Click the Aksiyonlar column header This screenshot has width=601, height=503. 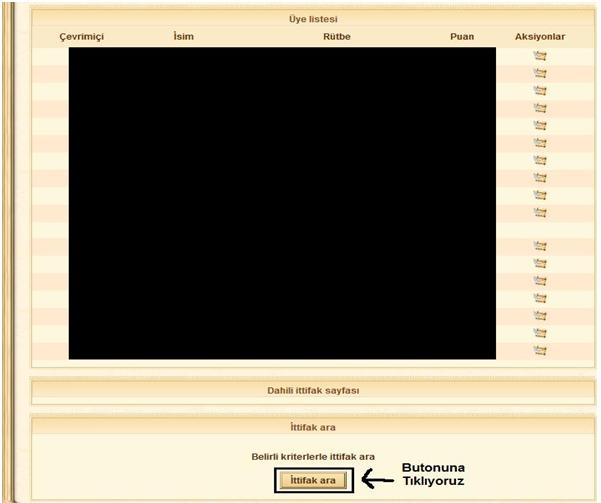point(540,36)
